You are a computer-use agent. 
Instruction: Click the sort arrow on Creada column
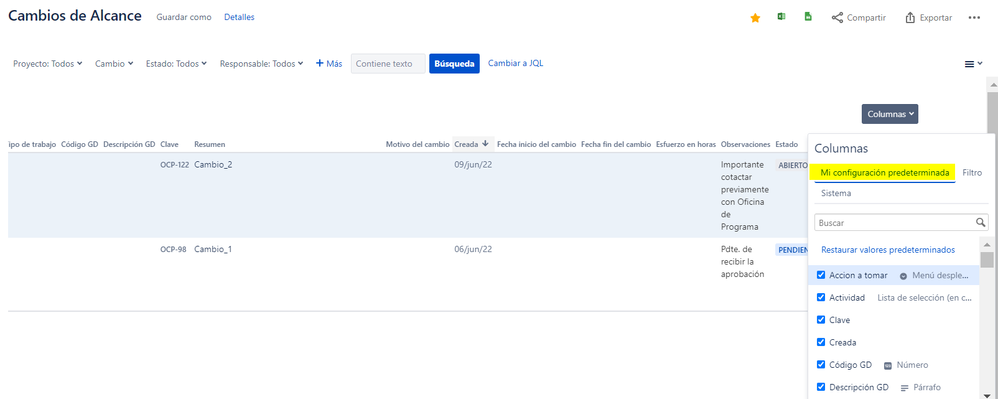tap(486, 144)
